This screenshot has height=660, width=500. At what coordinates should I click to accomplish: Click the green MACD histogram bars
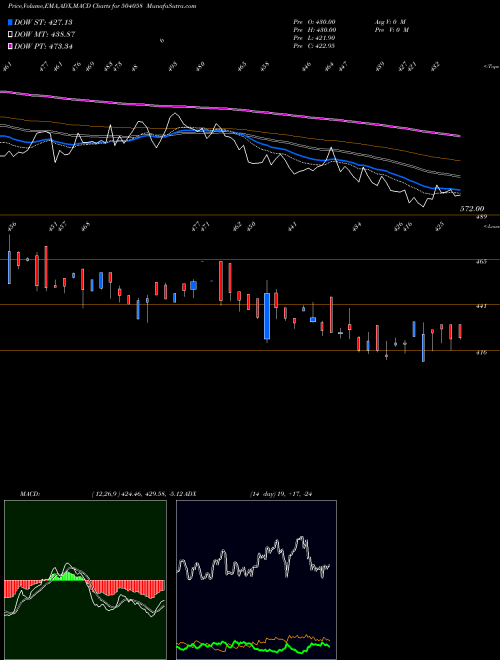tap(67, 577)
